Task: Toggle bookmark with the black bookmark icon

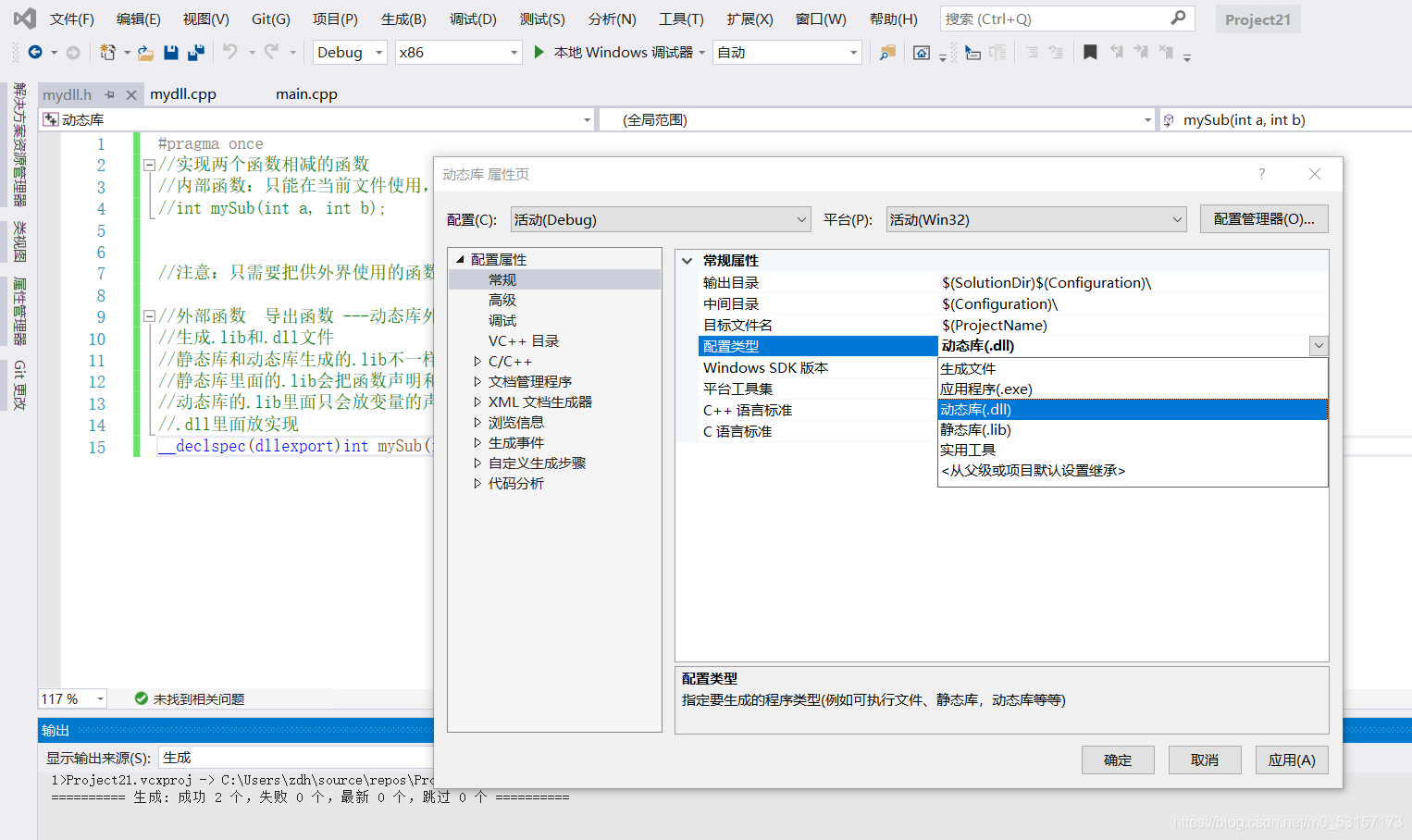Action: [1090, 53]
